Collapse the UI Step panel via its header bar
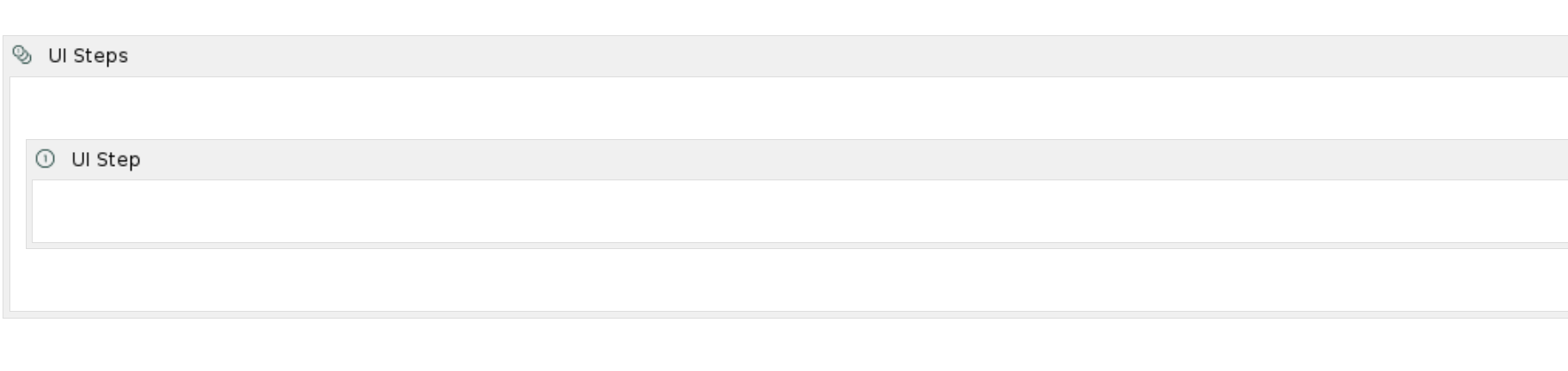Screen dimensions: 1568x371 797,160
